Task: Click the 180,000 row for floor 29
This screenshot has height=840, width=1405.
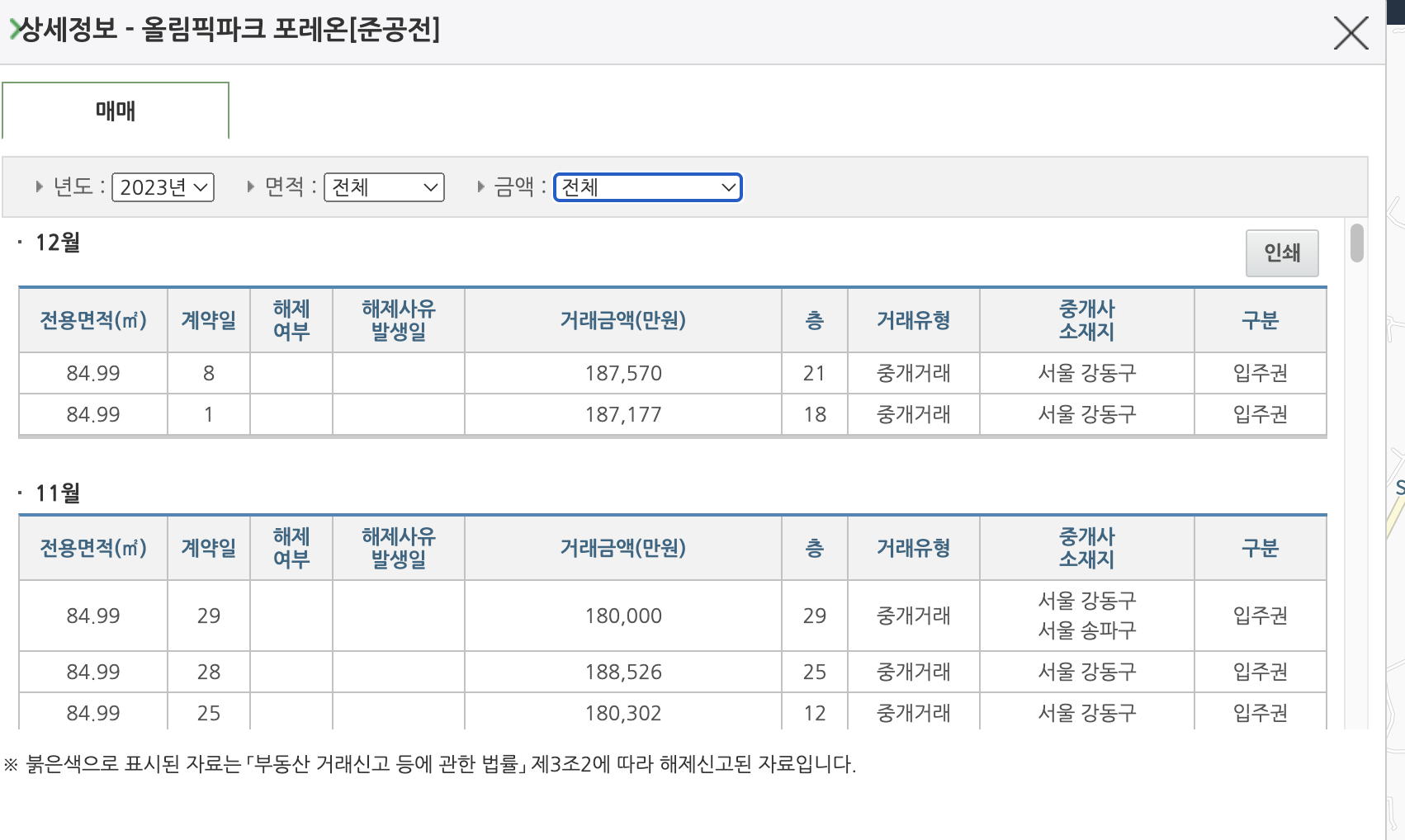Action: coord(623,616)
